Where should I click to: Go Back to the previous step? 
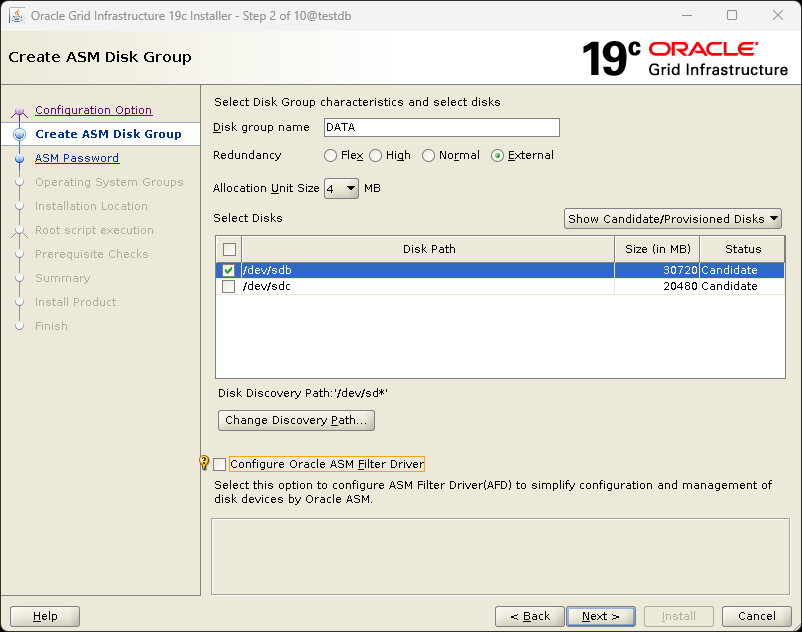tap(530, 616)
